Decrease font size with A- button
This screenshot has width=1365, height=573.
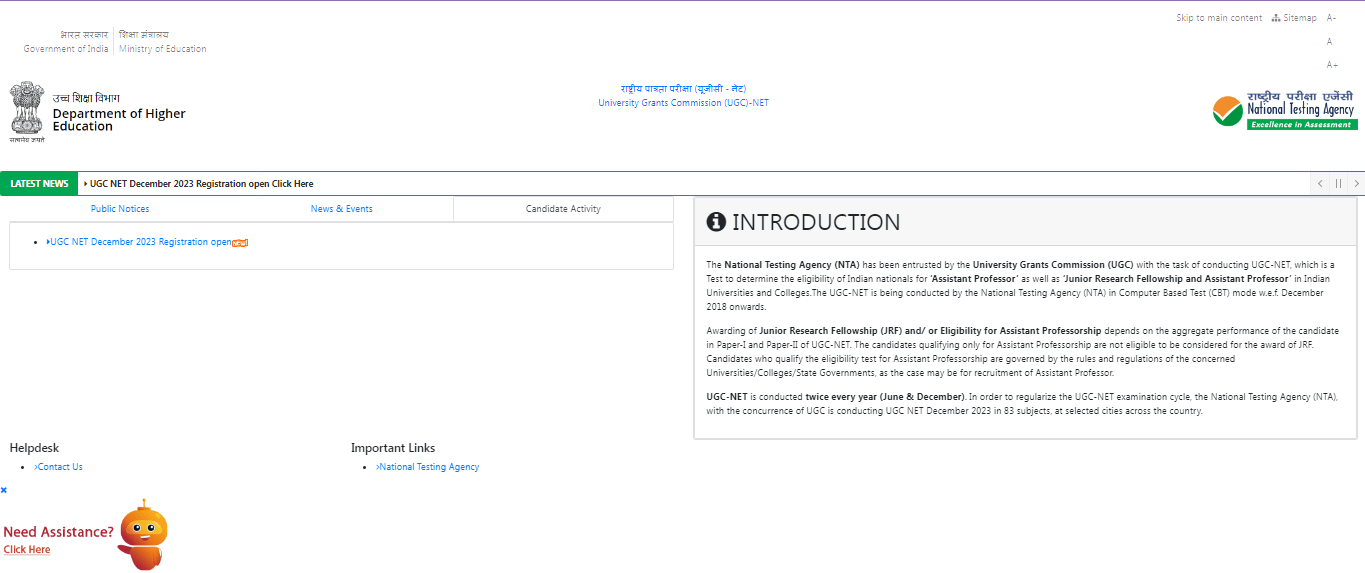point(1331,18)
